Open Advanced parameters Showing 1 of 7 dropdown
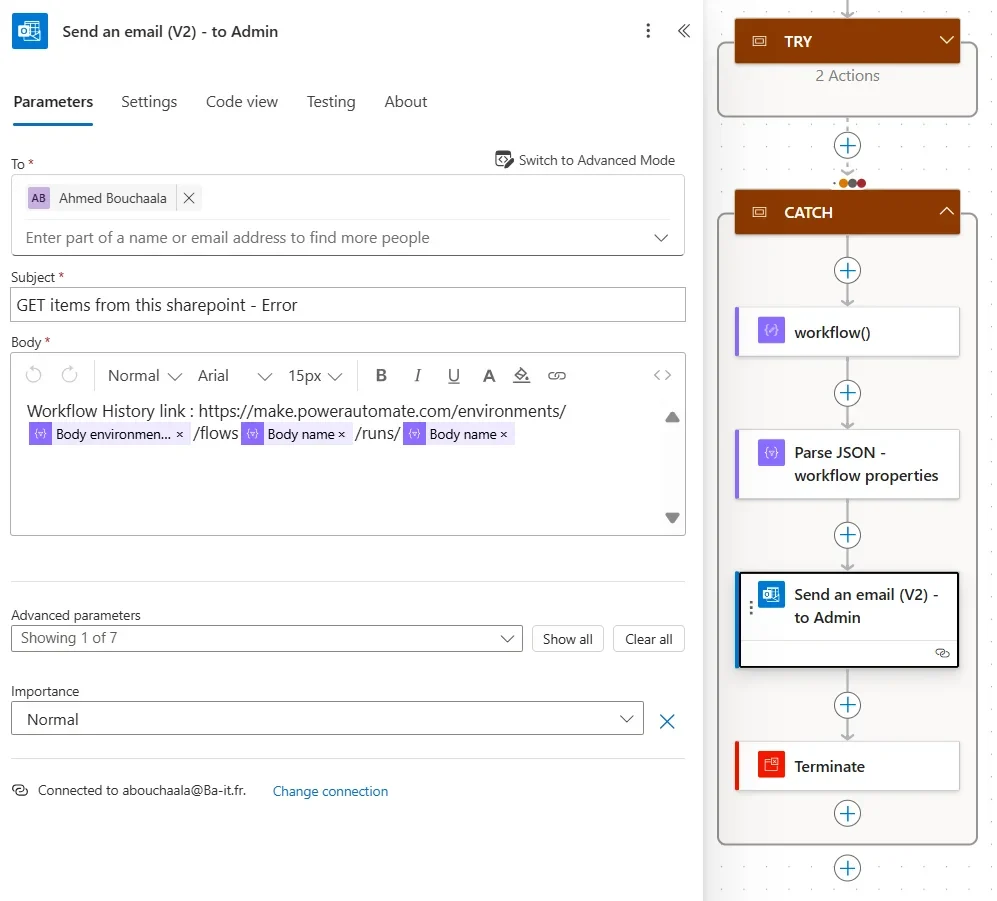Image resolution: width=997 pixels, height=901 pixels. pos(266,638)
